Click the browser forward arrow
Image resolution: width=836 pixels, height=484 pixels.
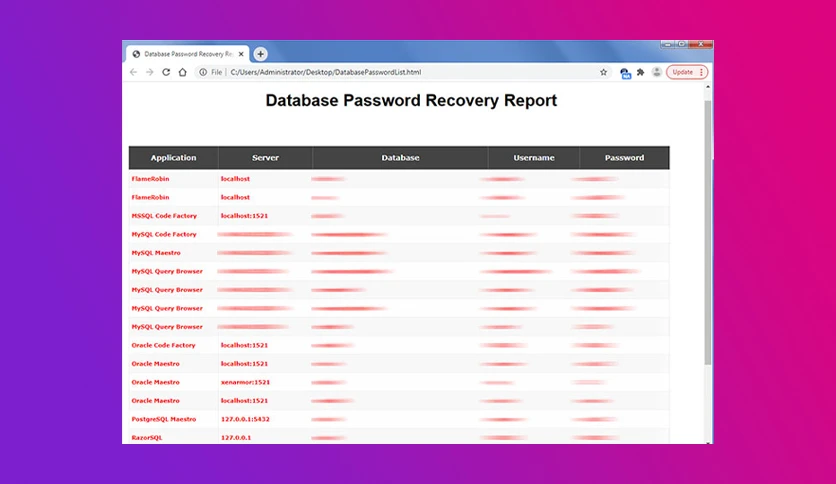[x=150, y=72]
